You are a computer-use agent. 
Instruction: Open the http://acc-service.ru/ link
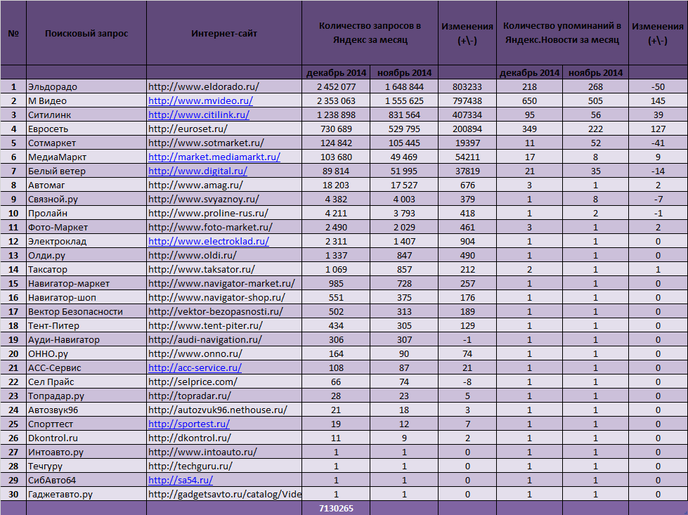coord(195,368)
